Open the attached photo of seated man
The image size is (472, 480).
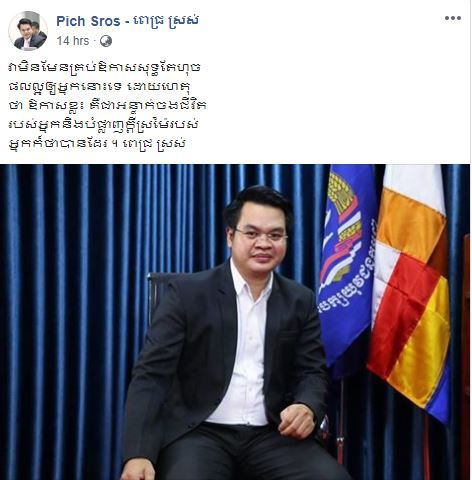[235, 322]
